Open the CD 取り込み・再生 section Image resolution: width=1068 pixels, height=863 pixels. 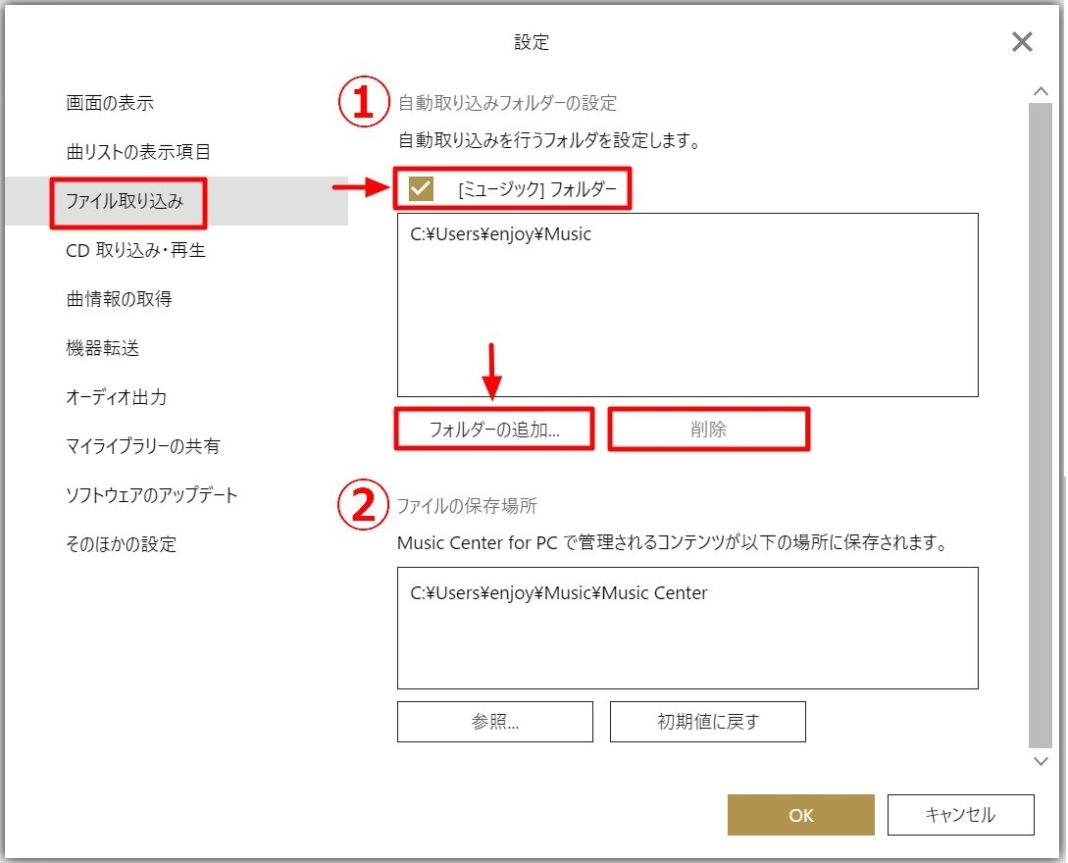(x=128, y=250)
